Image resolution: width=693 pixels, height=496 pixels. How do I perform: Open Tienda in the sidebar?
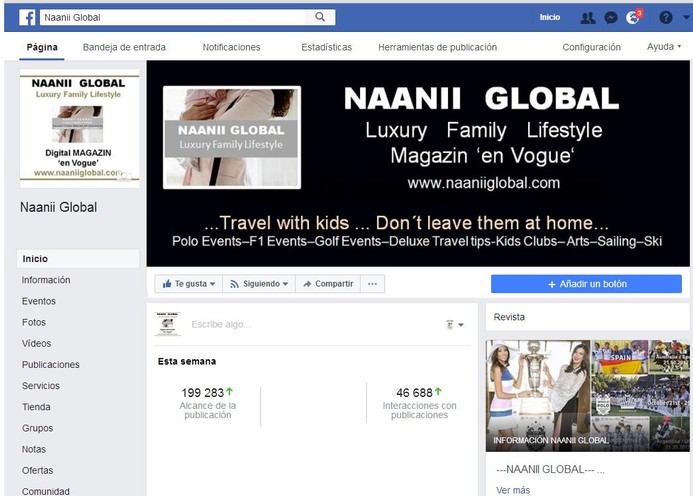click(36, 407)
